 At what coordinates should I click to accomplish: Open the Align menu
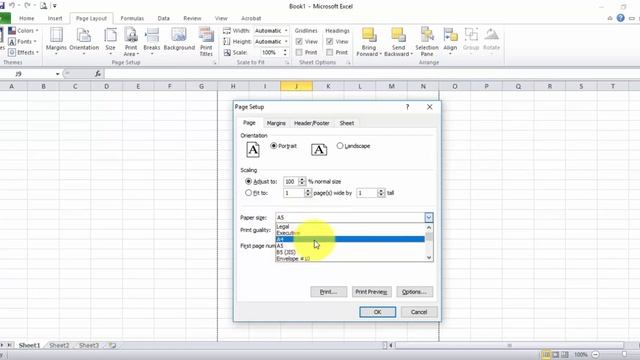[450, 41]
